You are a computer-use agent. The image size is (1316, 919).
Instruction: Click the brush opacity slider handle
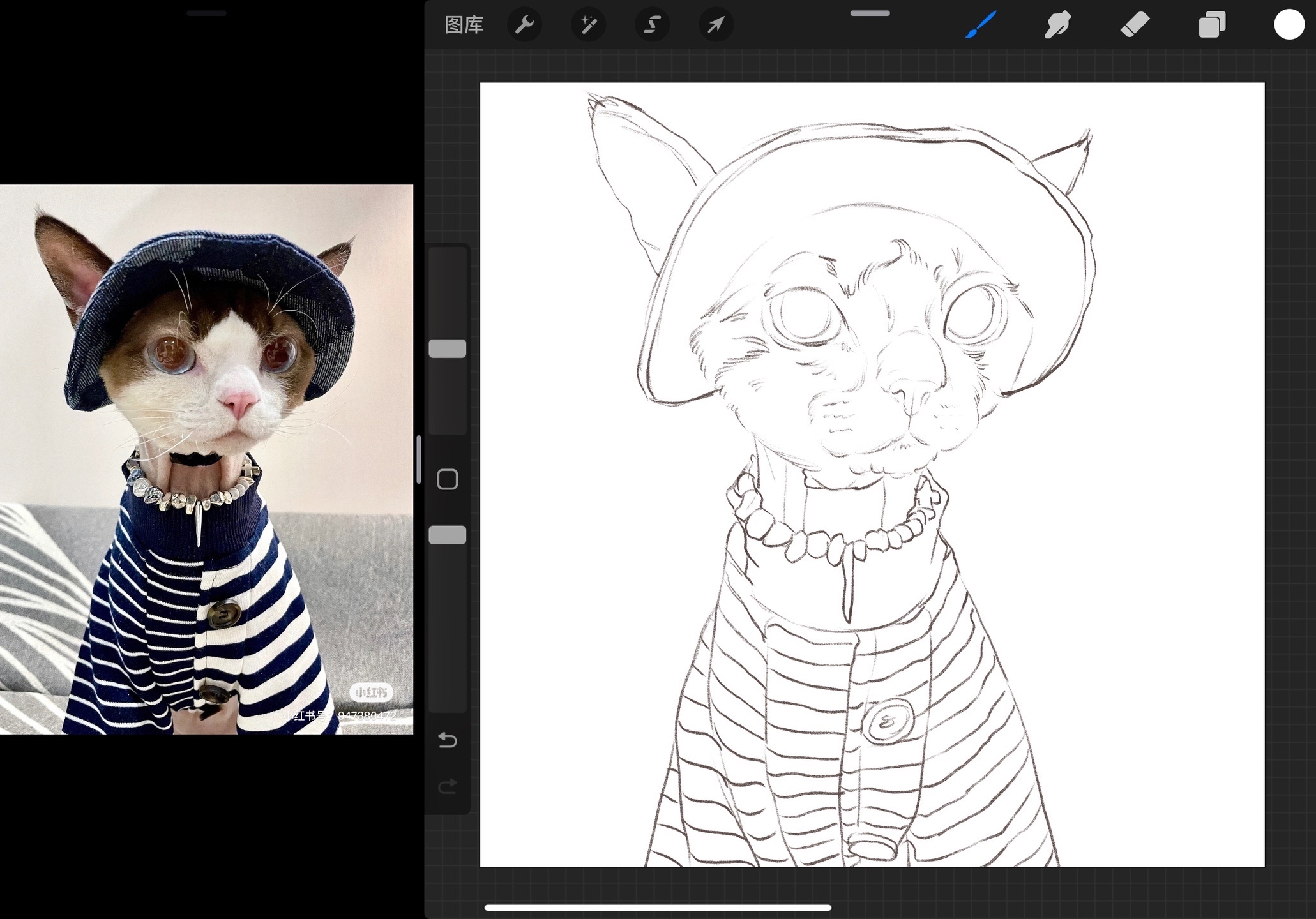point(447,535)
